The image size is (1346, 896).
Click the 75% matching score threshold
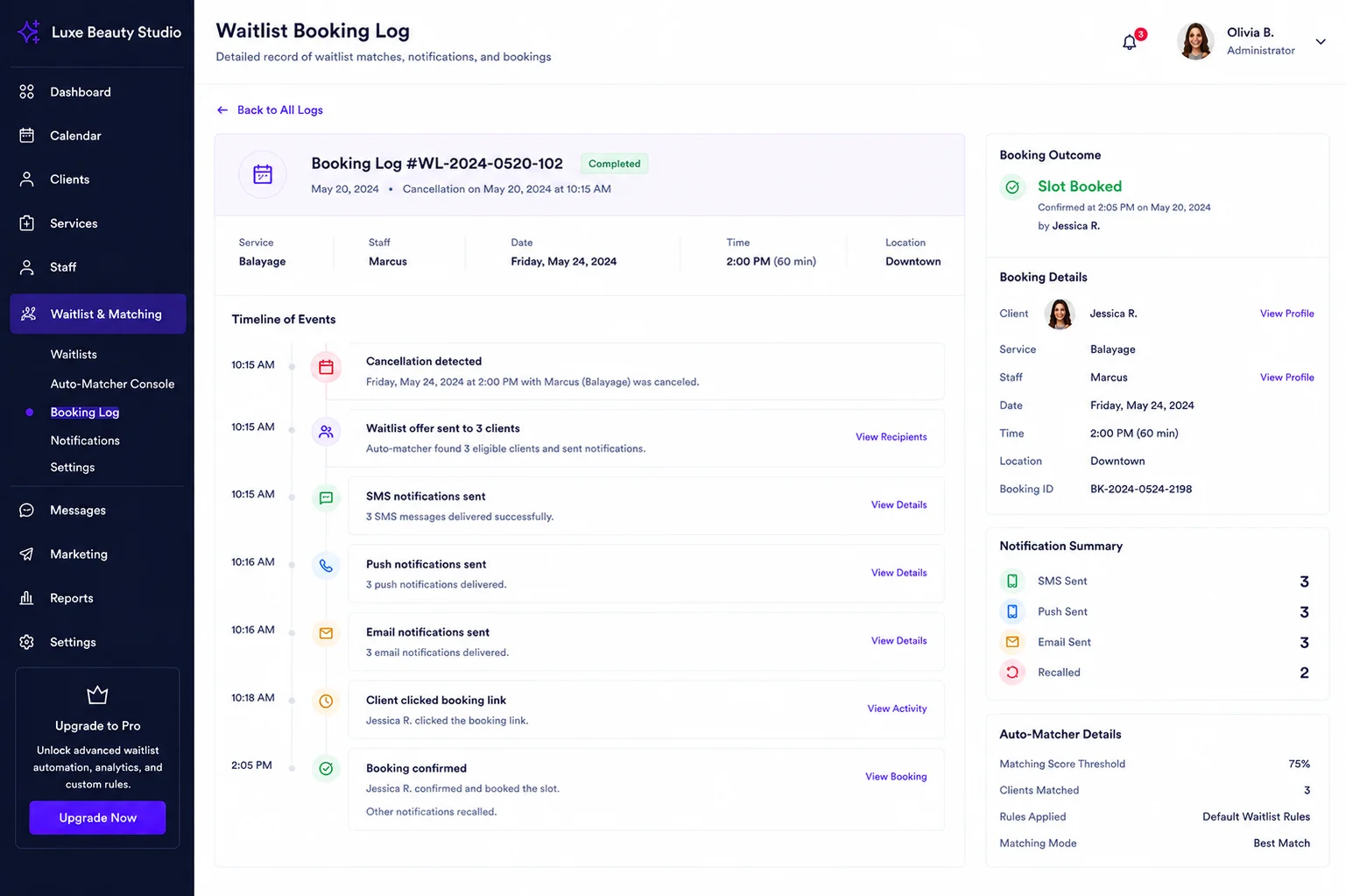(1299, 765)
